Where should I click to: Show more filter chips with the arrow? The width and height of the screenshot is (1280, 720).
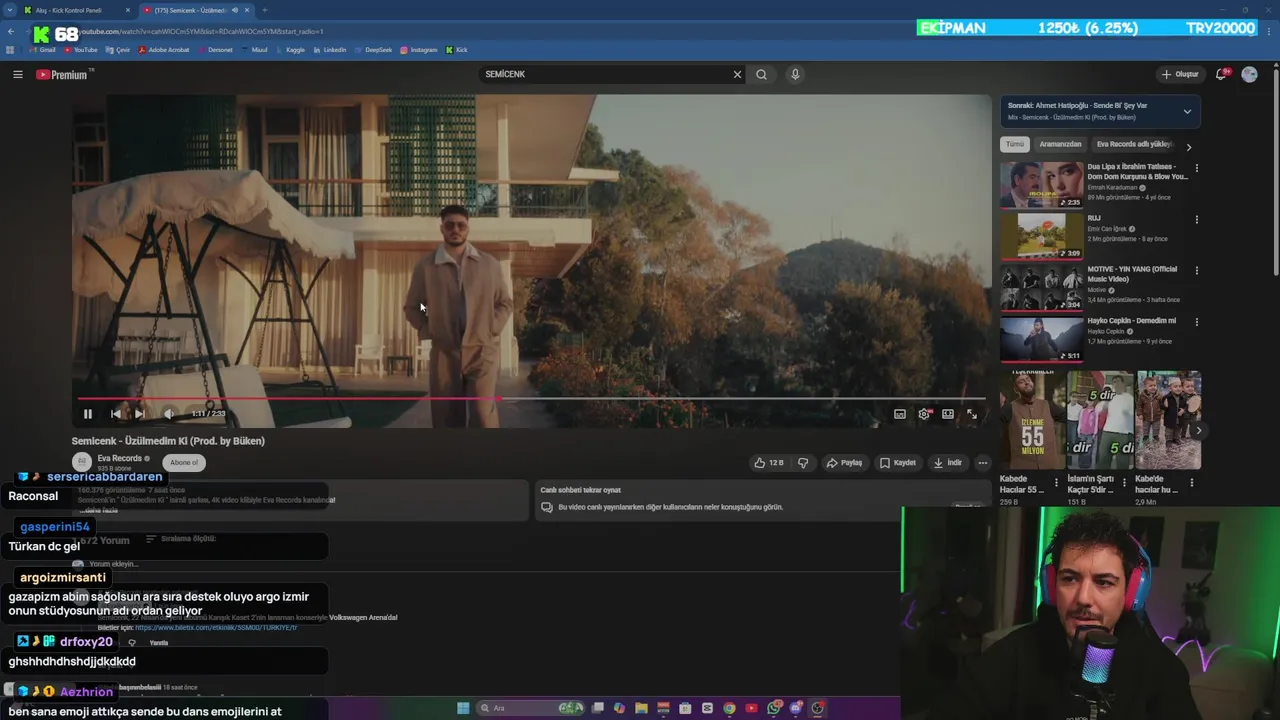1189,147
